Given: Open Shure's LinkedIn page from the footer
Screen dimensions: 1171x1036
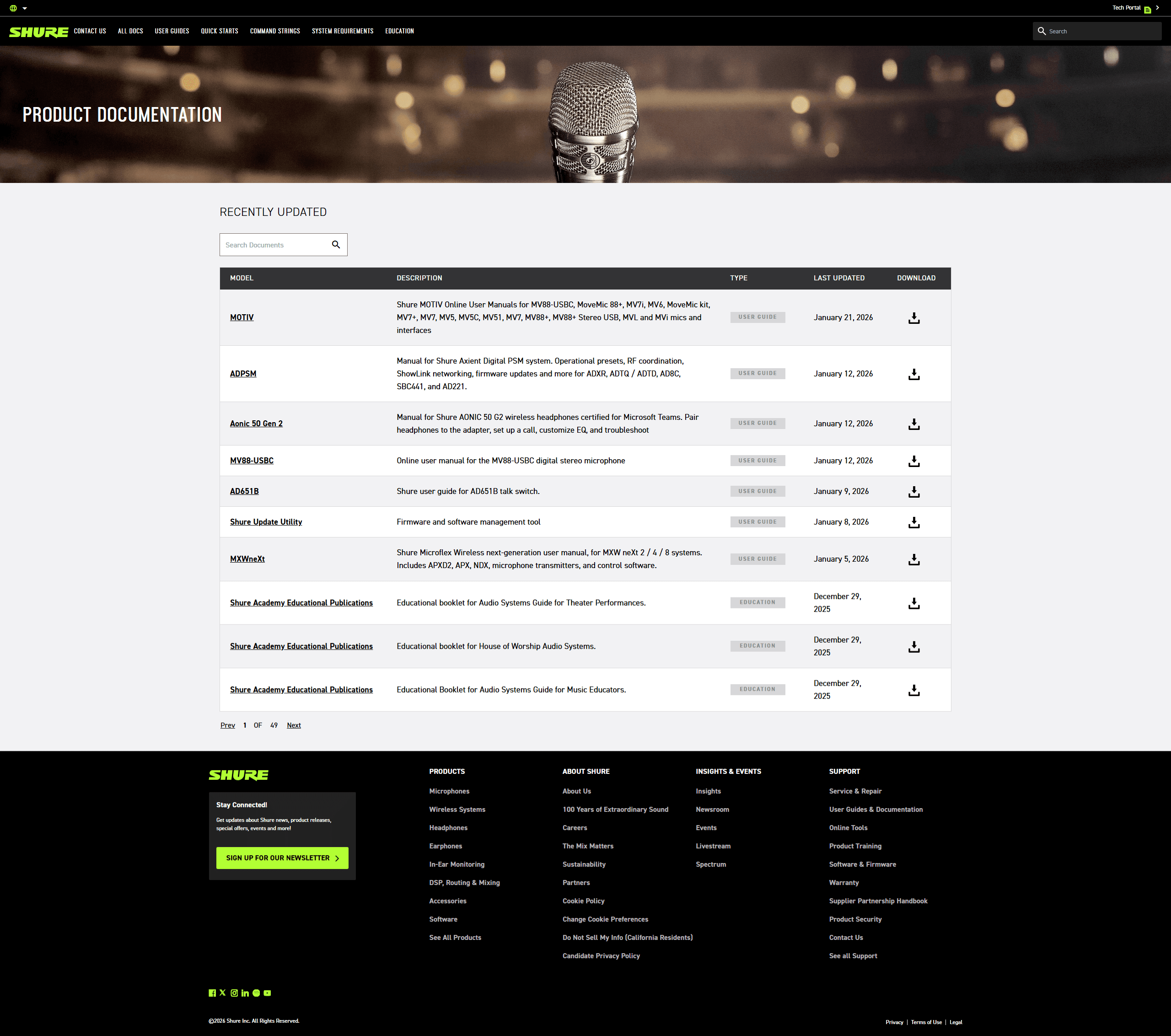Looking at the screenshot, I should pyautogui.click(x=245, y=993).
